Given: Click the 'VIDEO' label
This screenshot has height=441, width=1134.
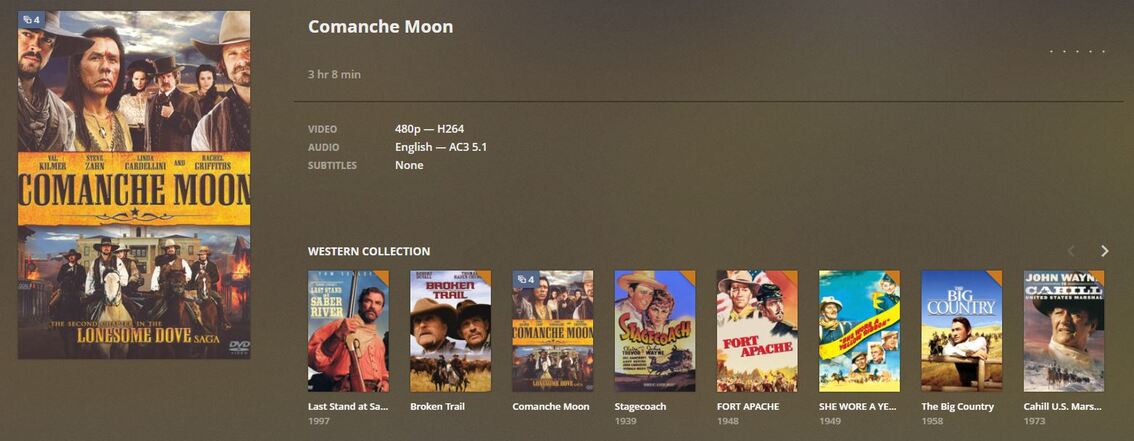Looking at the screenshot, I should pos(323,129).
